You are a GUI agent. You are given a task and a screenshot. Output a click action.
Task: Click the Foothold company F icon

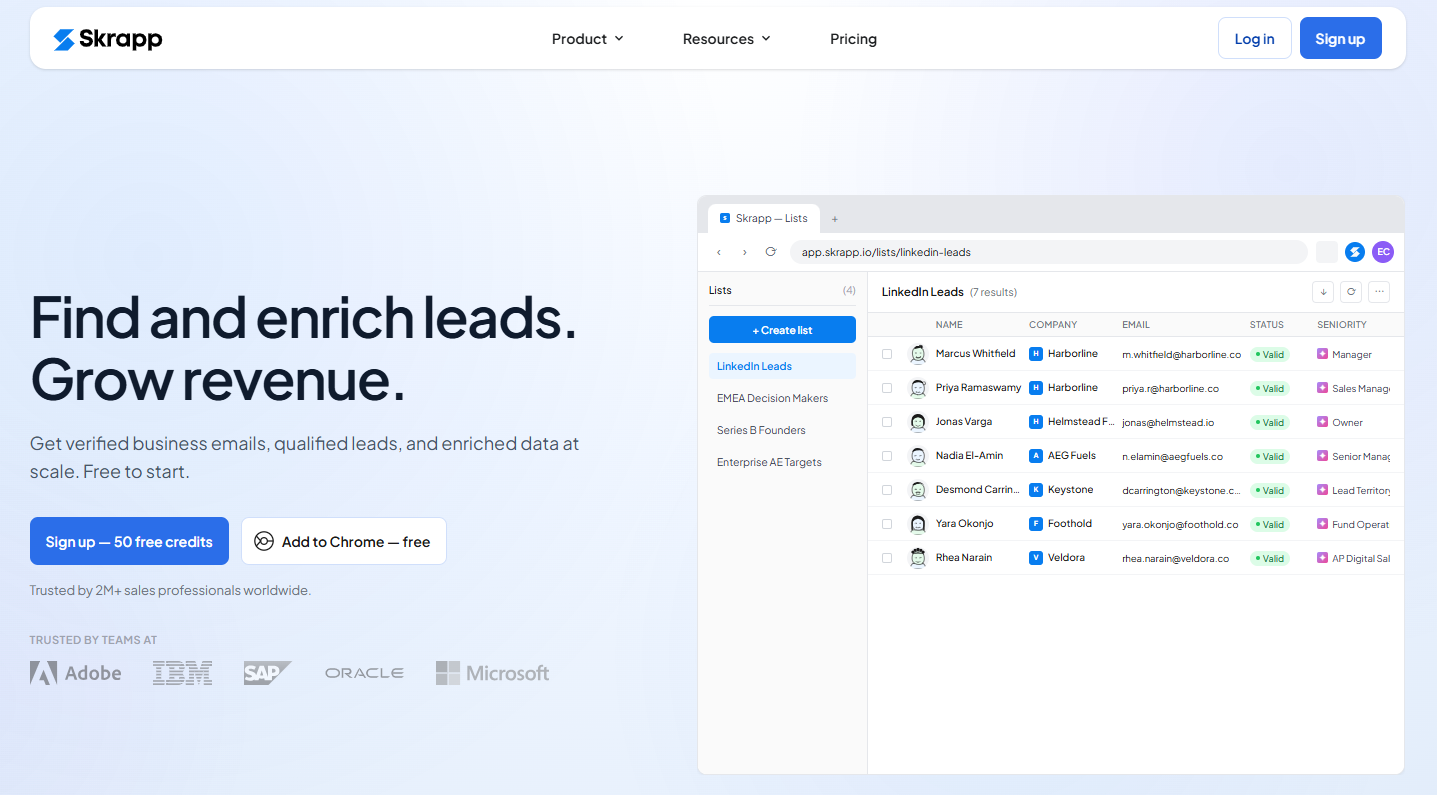[x=1036, y=524]
